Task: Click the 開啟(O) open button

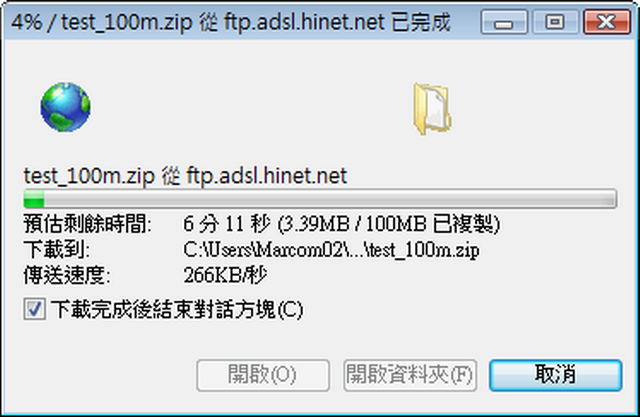Action: pyautogui.click(x=263, y=375)
